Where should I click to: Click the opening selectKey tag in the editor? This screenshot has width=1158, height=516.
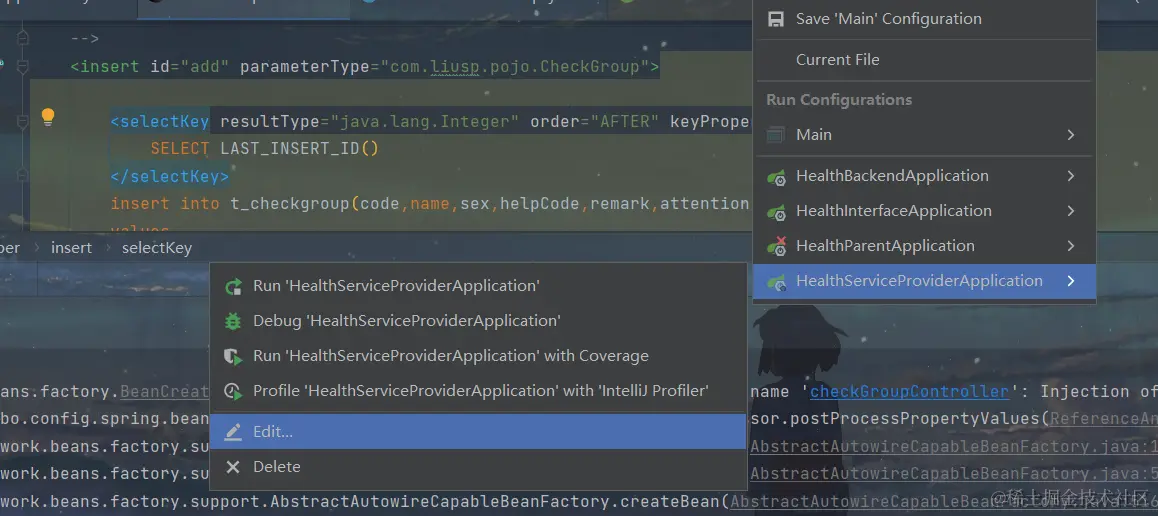(160, 121)
